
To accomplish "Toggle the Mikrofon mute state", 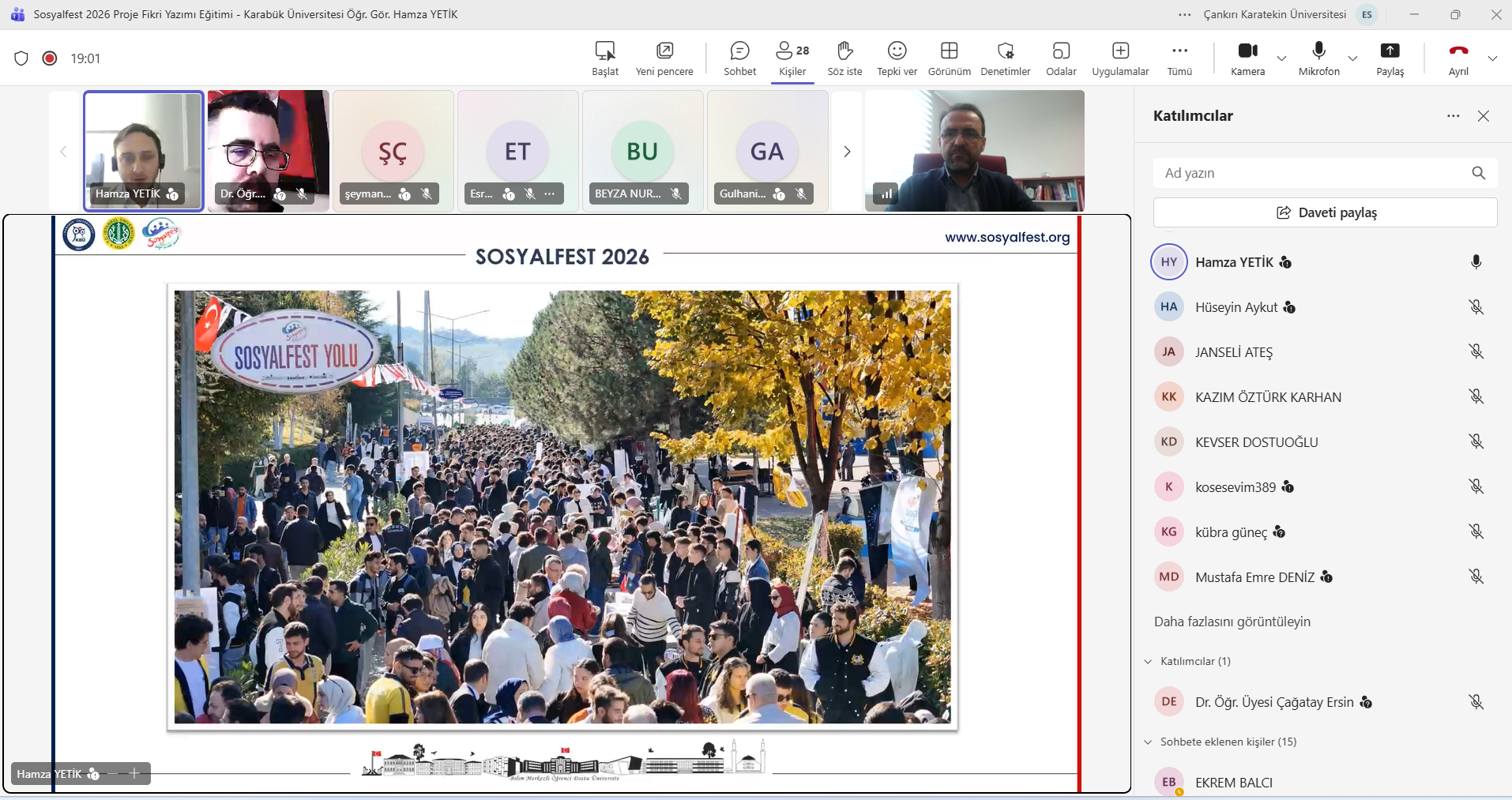I will [x=1318, y=51].
